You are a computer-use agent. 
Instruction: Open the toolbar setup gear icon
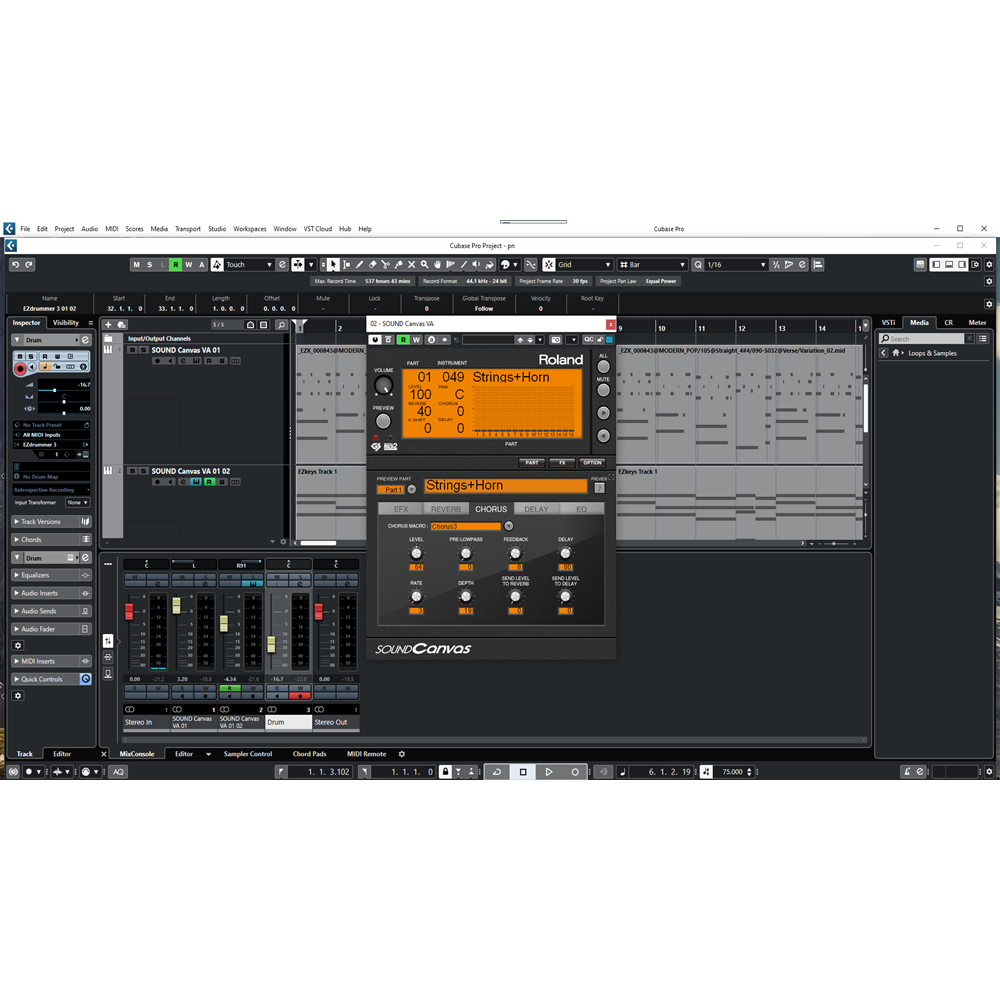click(x=989, y=265)
